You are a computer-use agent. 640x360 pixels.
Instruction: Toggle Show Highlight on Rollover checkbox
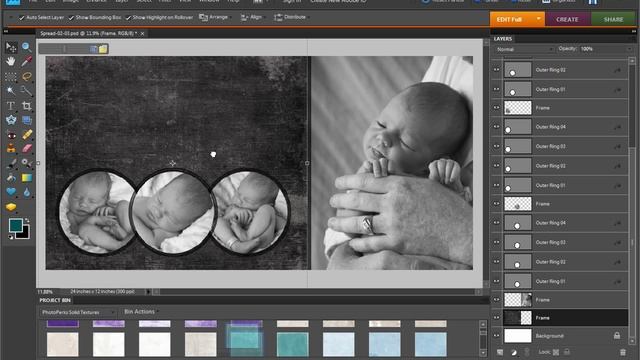coord(128,18)
